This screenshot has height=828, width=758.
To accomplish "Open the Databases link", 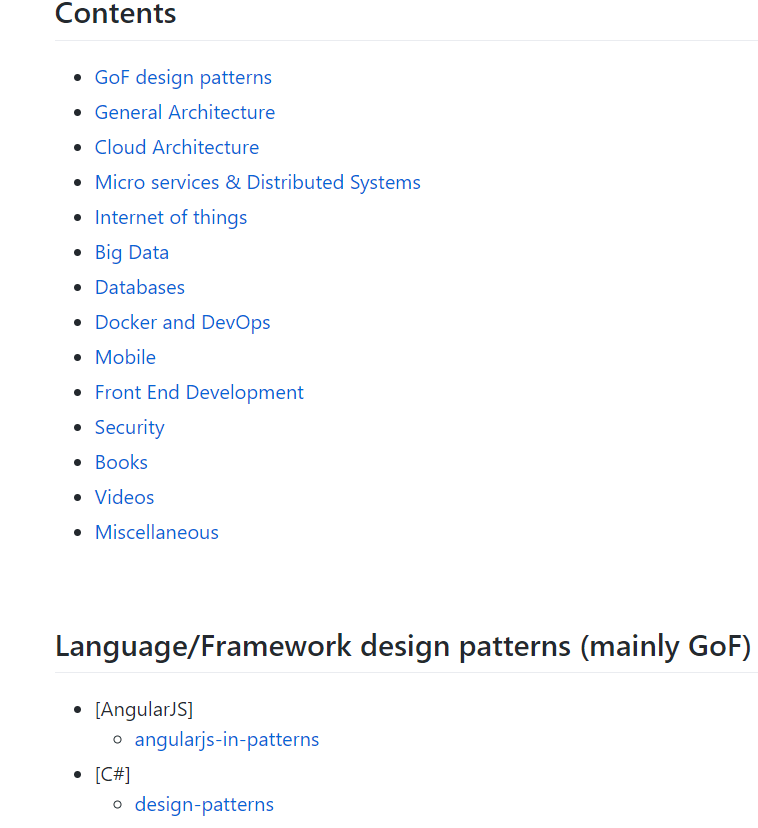I will (140, 287).
